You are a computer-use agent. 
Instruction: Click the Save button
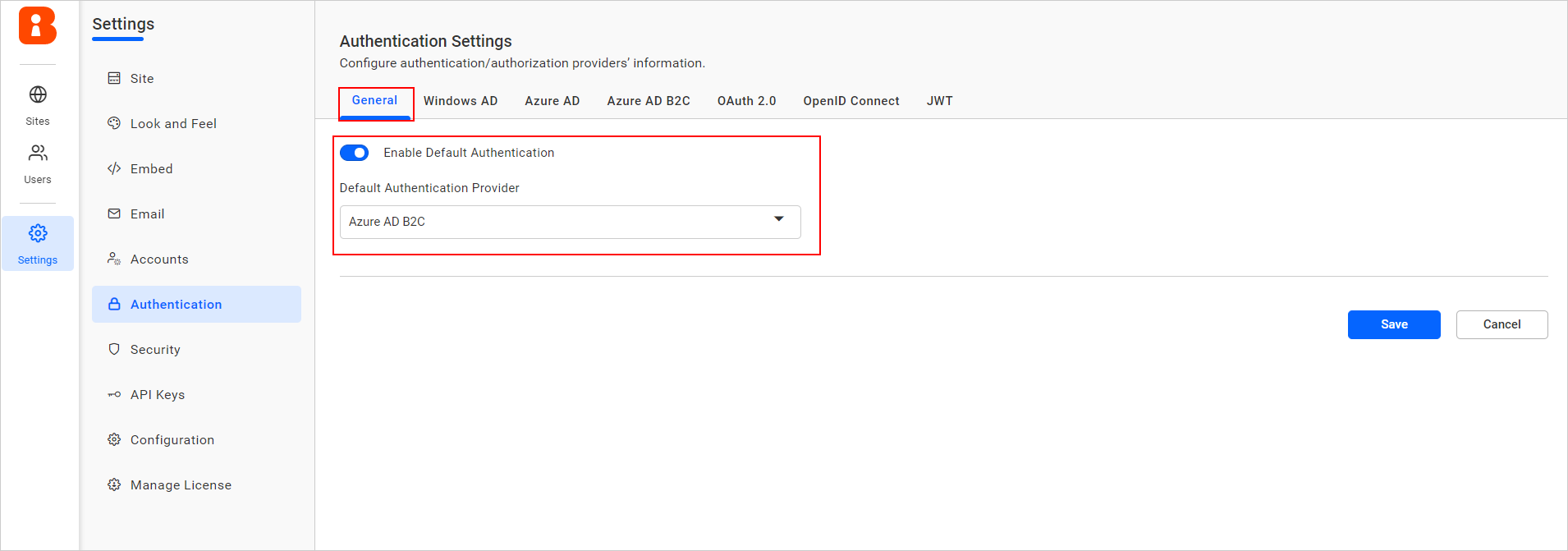coord(1394,324)
